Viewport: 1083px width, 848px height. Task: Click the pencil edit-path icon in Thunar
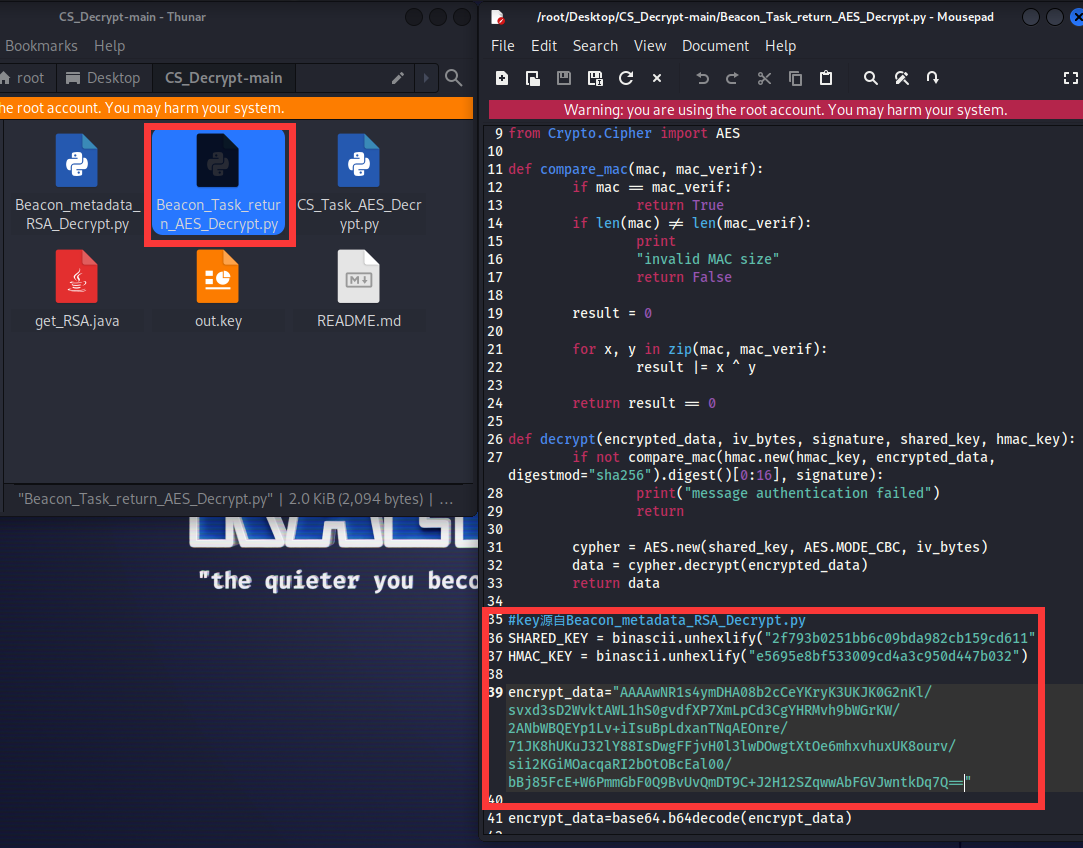(x=398, y=78)
